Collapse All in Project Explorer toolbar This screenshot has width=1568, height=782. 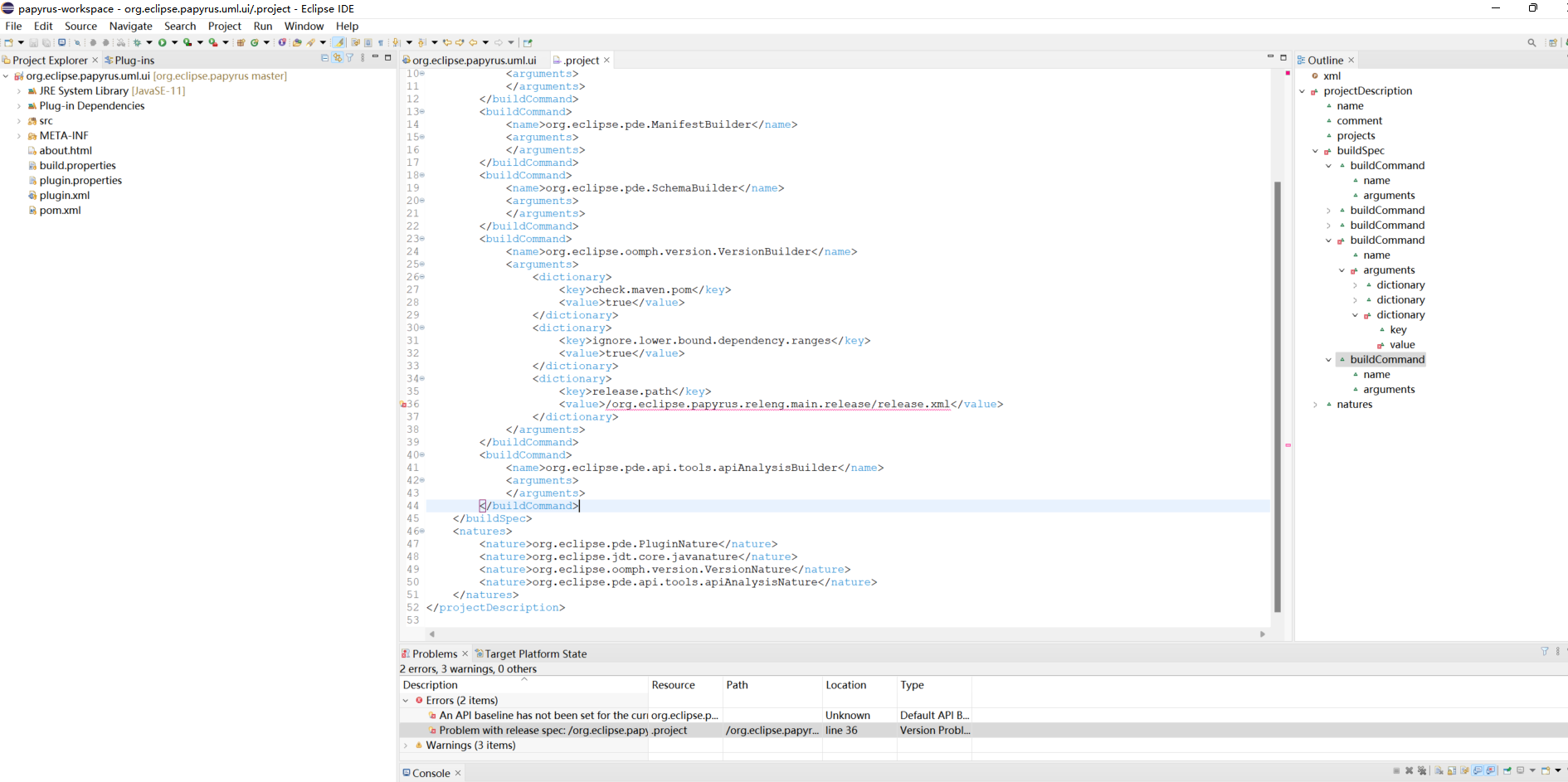pyautogui.click(x=324, y=58)
